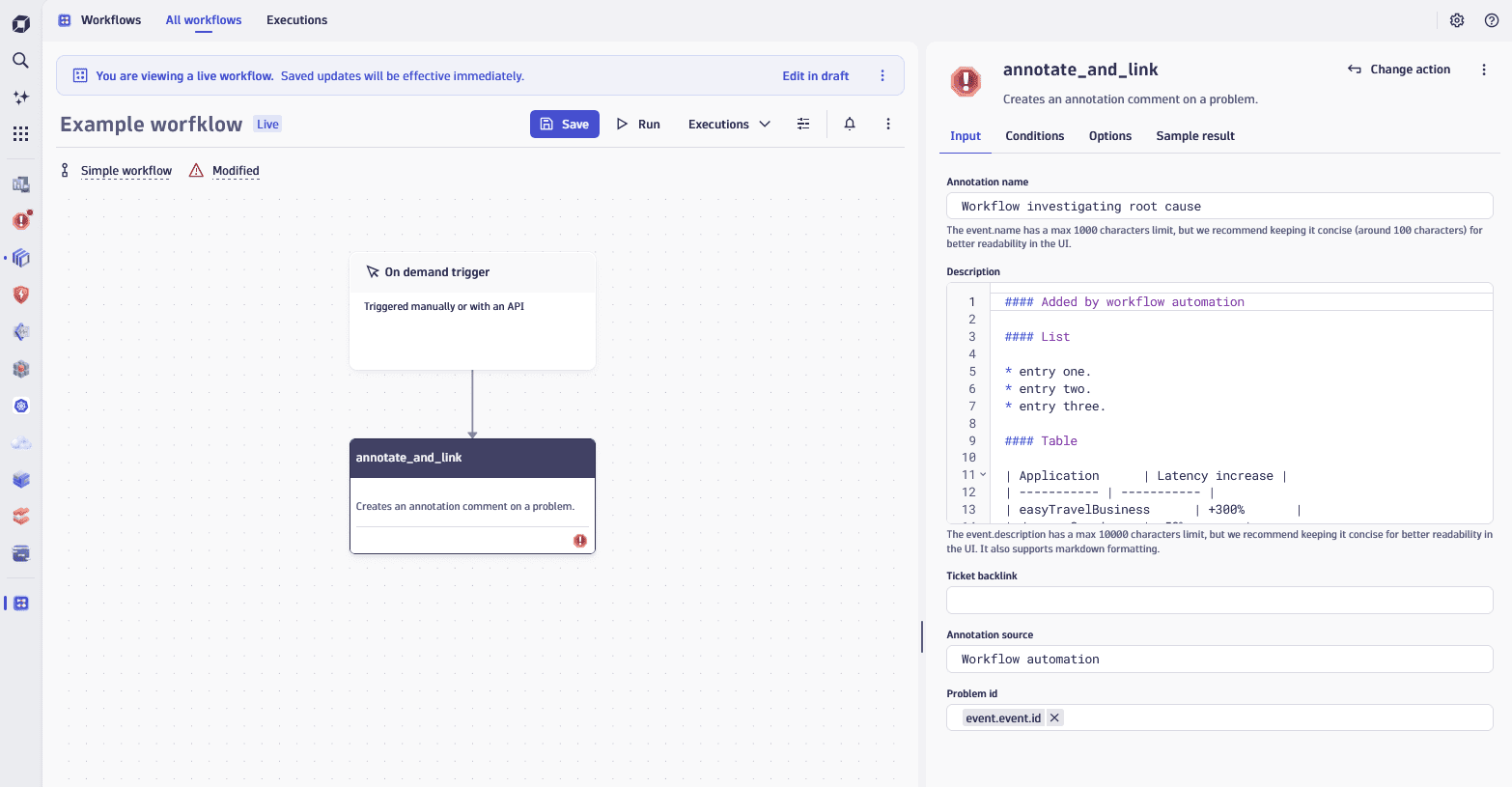Open the Problems app sidebar icon
This screenshot has height=787, width=1512.
pos(20,220)
